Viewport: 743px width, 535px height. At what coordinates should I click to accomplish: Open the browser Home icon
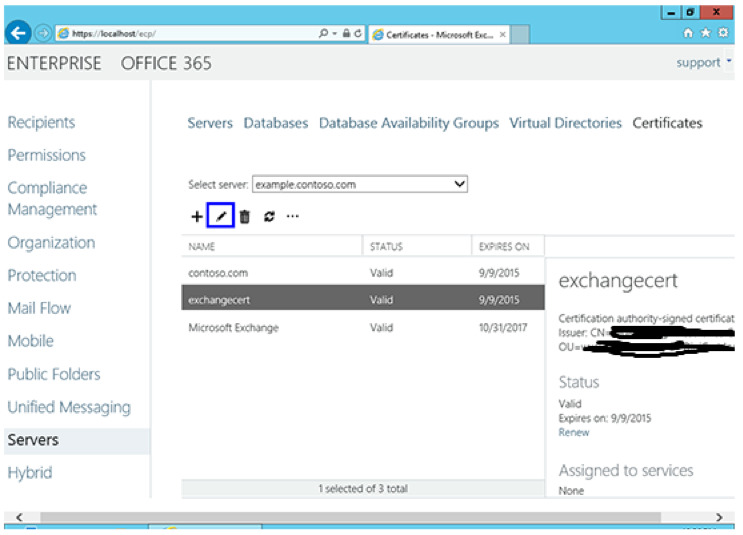[x=688, y=33]
